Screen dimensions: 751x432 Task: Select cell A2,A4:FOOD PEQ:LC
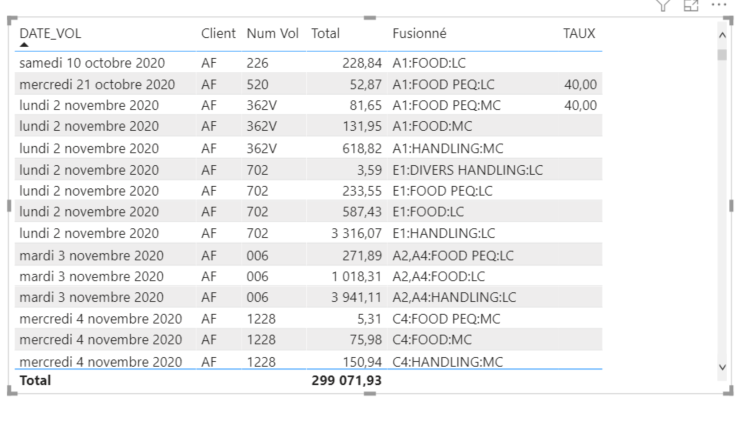(x=453, y=256)
